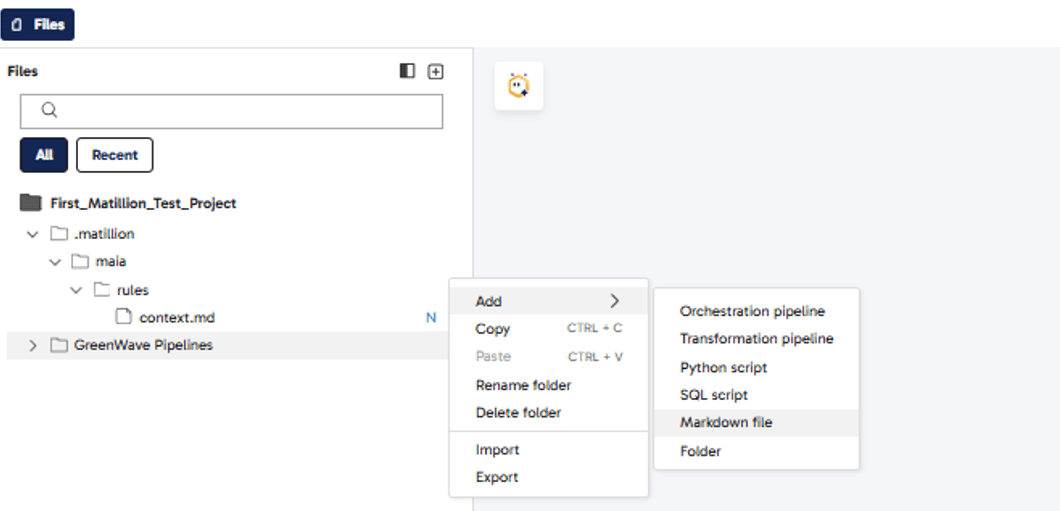Collapse the maia folder chevron
1060x511 pixels.
pyautogui.click(x=55, y=262)
